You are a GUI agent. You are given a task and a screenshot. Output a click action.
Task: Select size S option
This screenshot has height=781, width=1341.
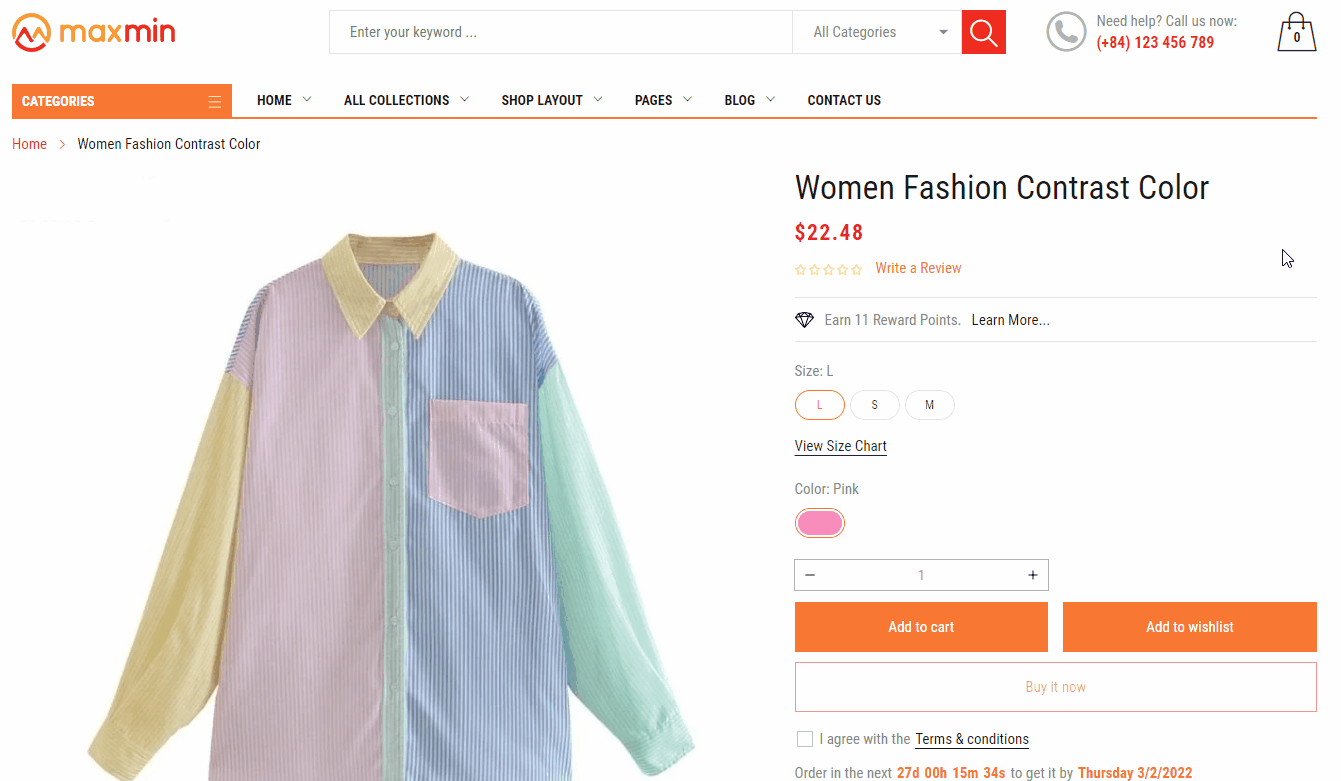pos(874,405)
